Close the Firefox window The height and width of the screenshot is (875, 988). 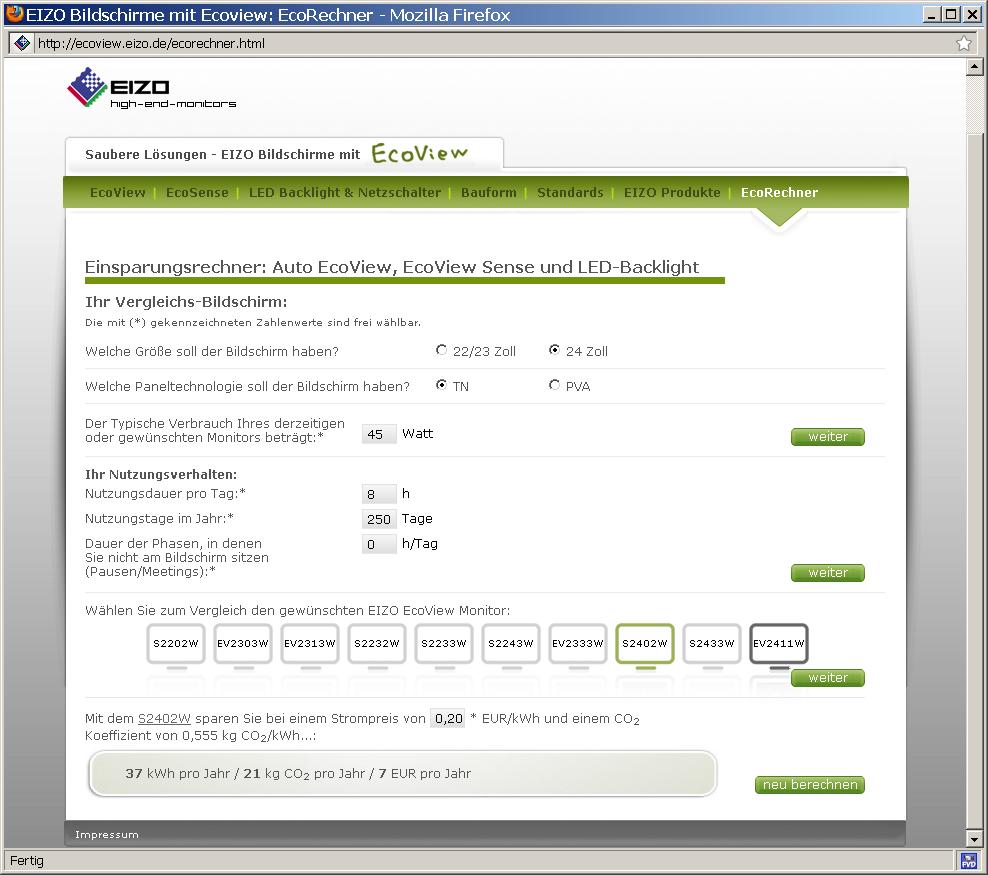[x=972, y=14]
